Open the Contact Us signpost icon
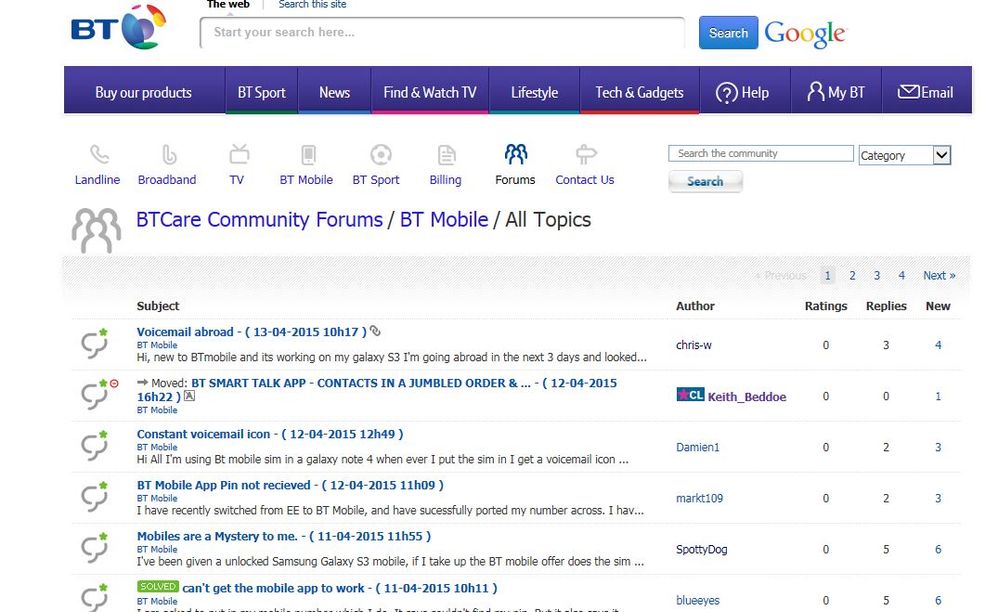Viewport: 998px width, 612px height. pyautogui.click(x=586, y=155)
